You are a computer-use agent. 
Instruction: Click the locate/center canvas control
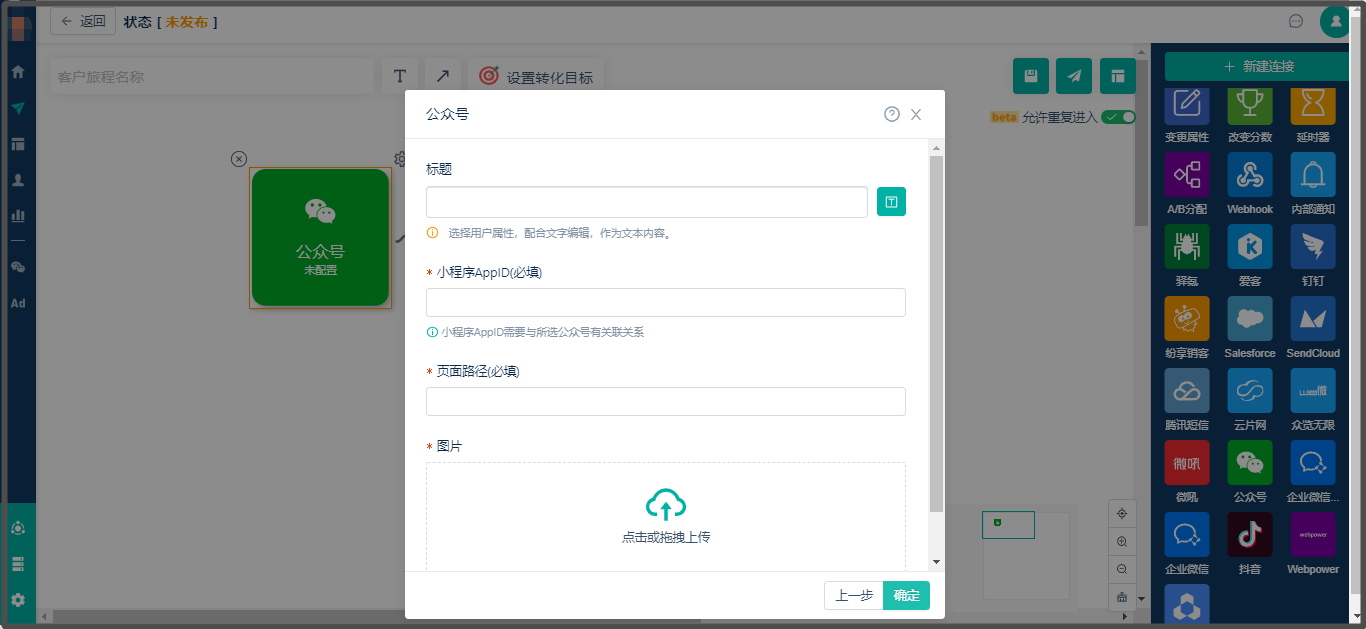[x=1122, y=513]
